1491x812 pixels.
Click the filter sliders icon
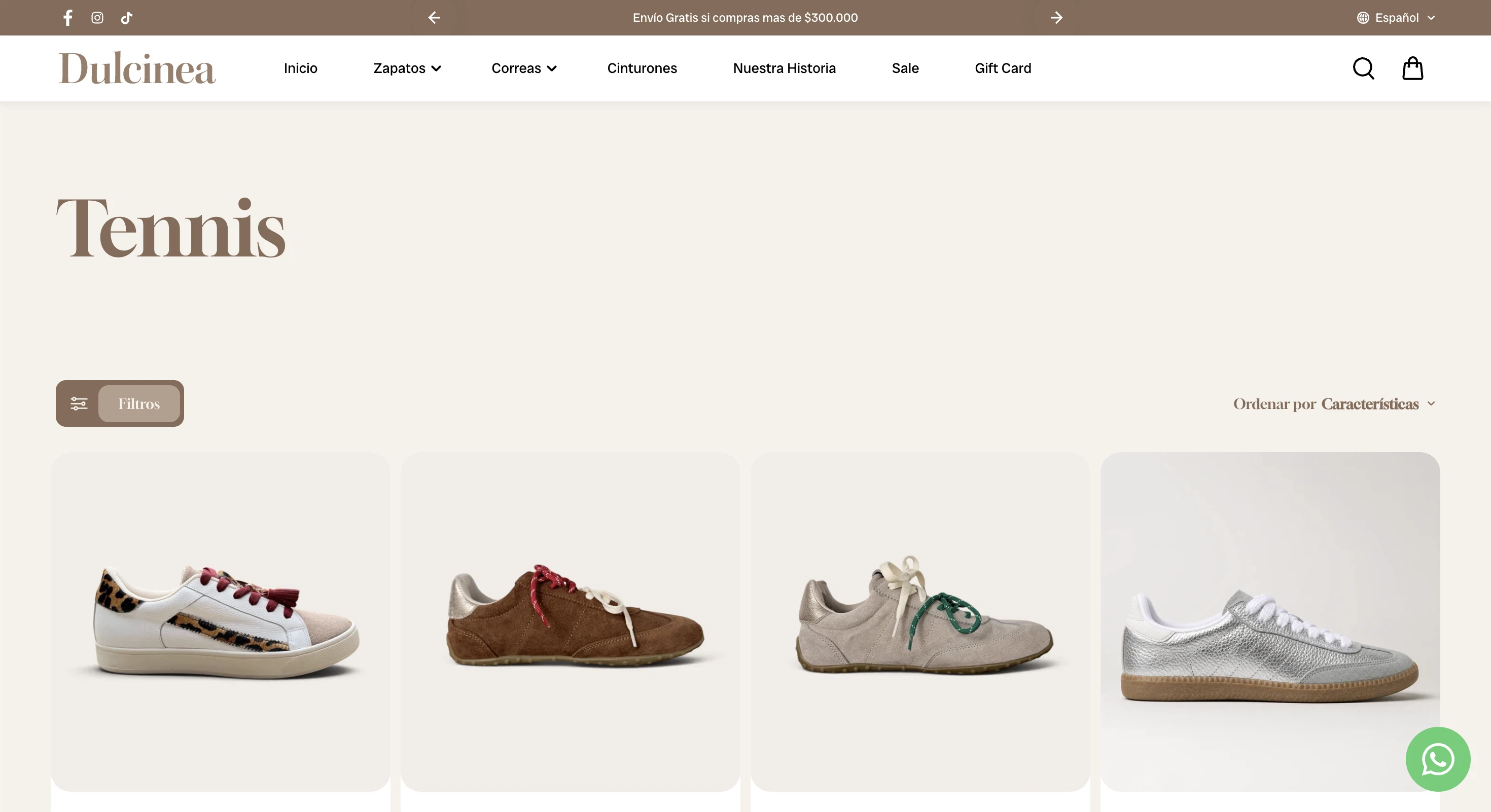click(x=79, y=403)
